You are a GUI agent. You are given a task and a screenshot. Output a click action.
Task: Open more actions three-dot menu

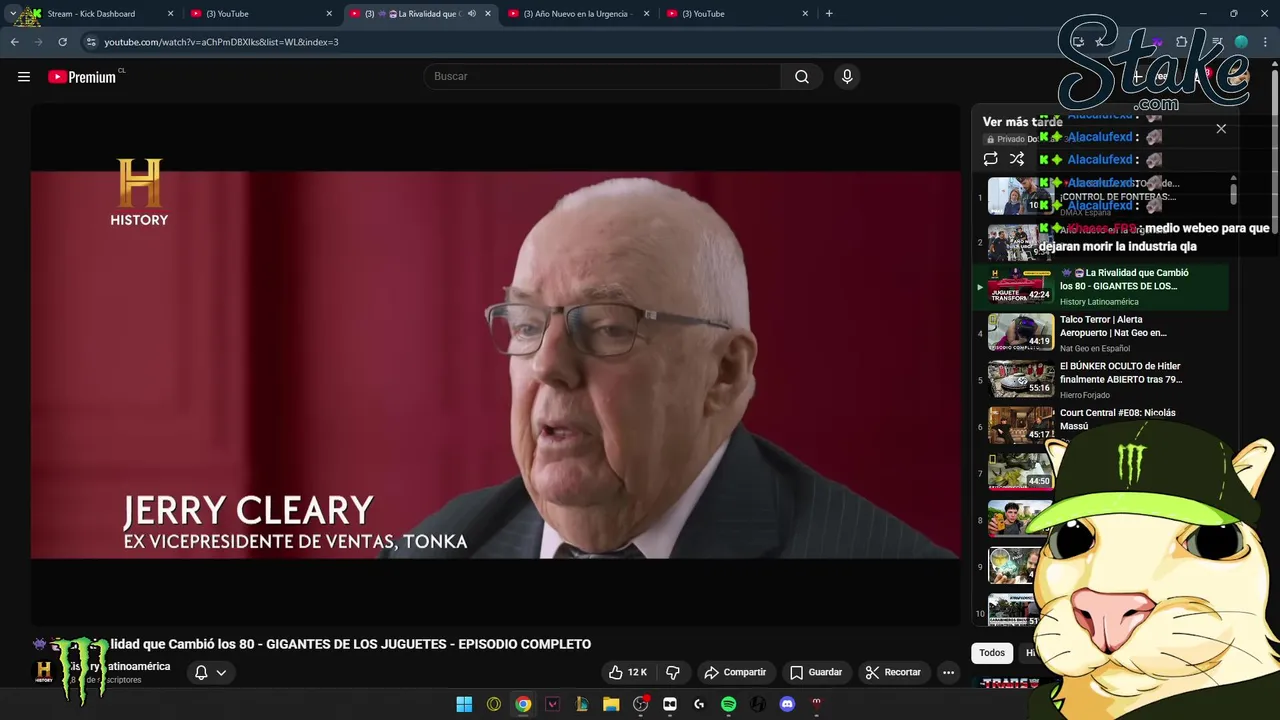point(949,672)
